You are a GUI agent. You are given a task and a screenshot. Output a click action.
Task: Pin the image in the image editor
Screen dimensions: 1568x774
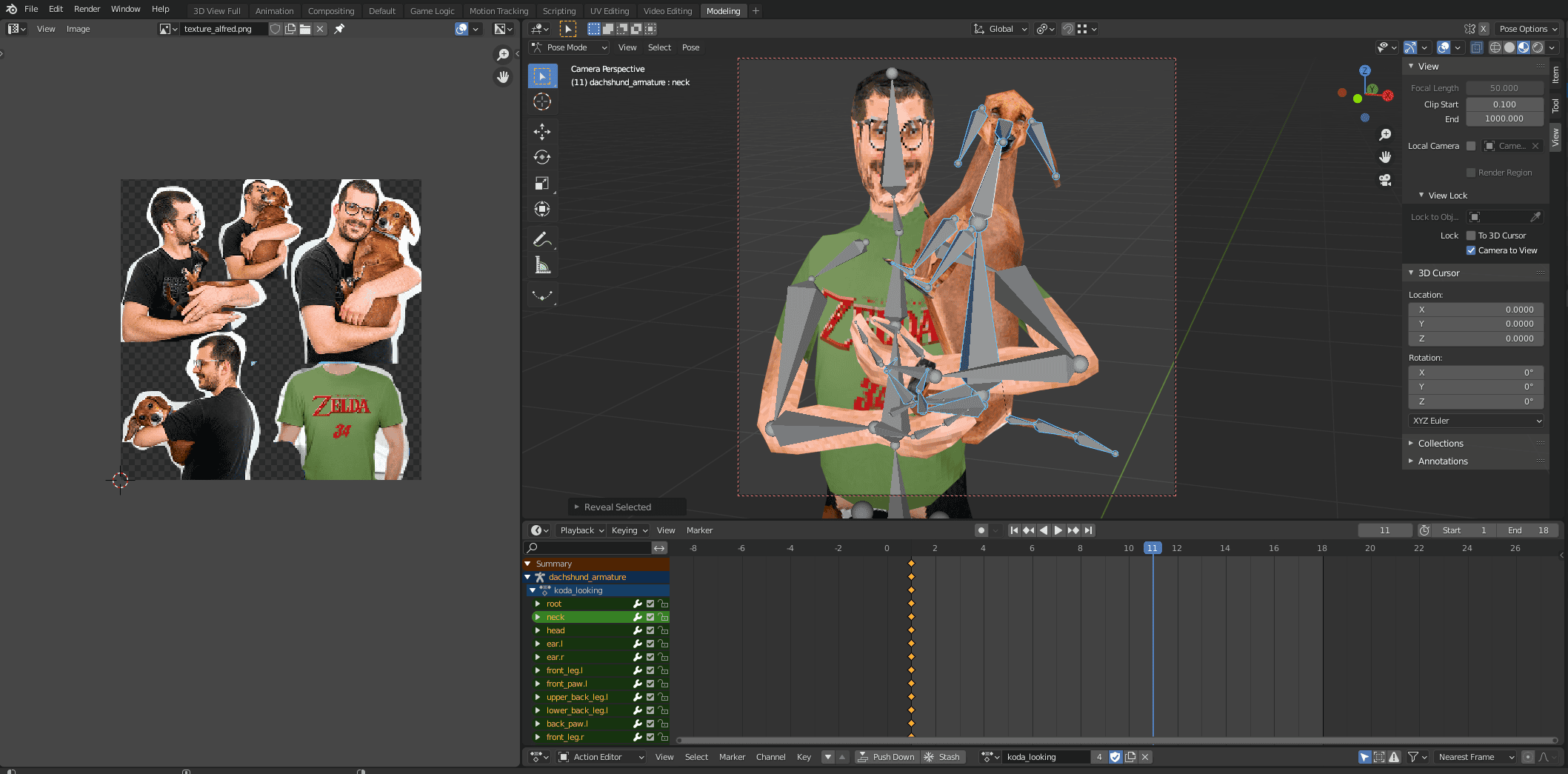click(x=339, y=29)
